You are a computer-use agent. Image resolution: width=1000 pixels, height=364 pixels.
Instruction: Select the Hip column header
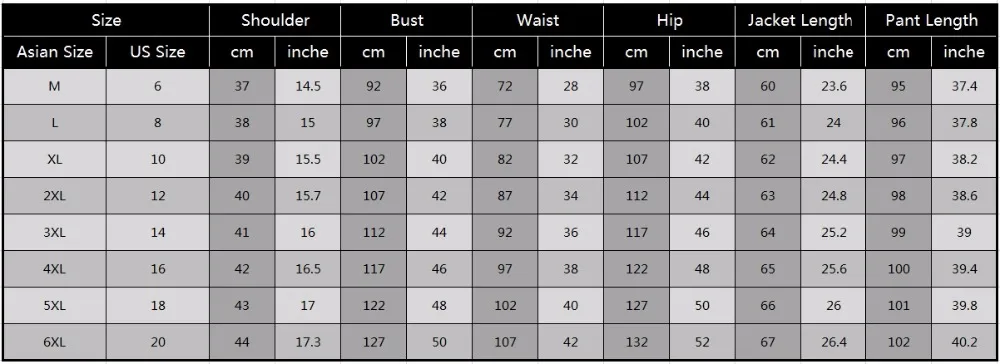669,20
